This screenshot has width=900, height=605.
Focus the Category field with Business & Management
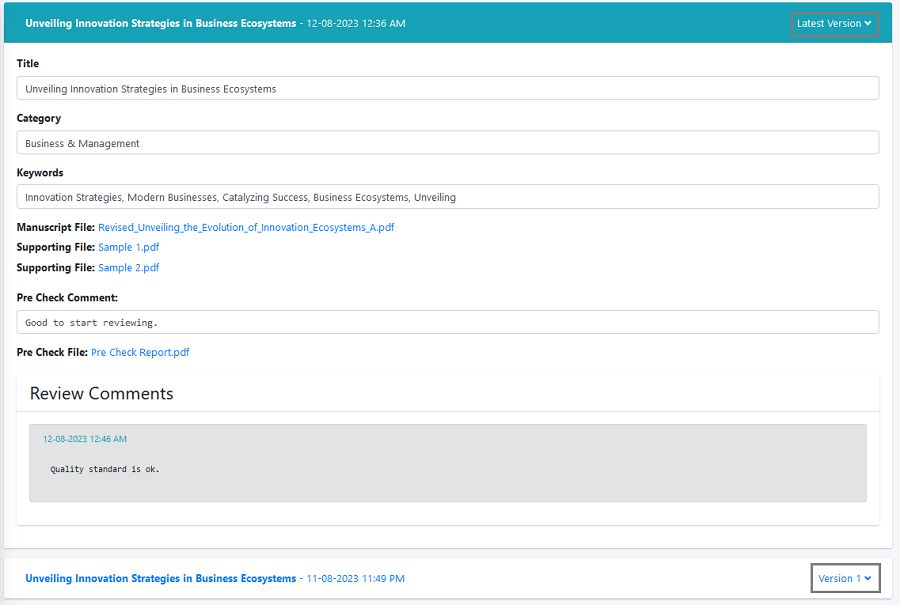pyautogui.click(x=447, y=143)
